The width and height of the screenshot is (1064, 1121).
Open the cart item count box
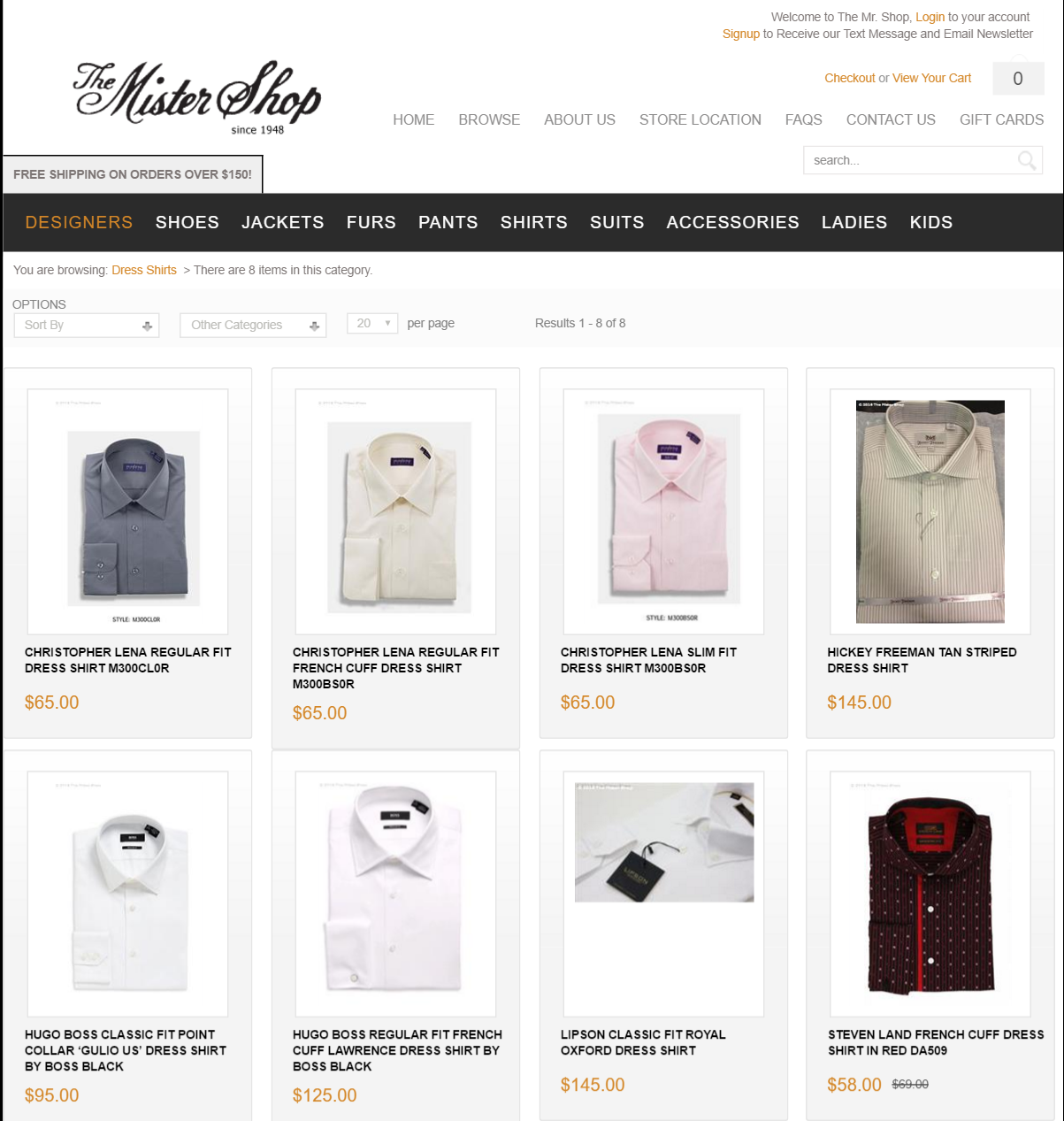pyautogui.click(x=1018, y=79)
